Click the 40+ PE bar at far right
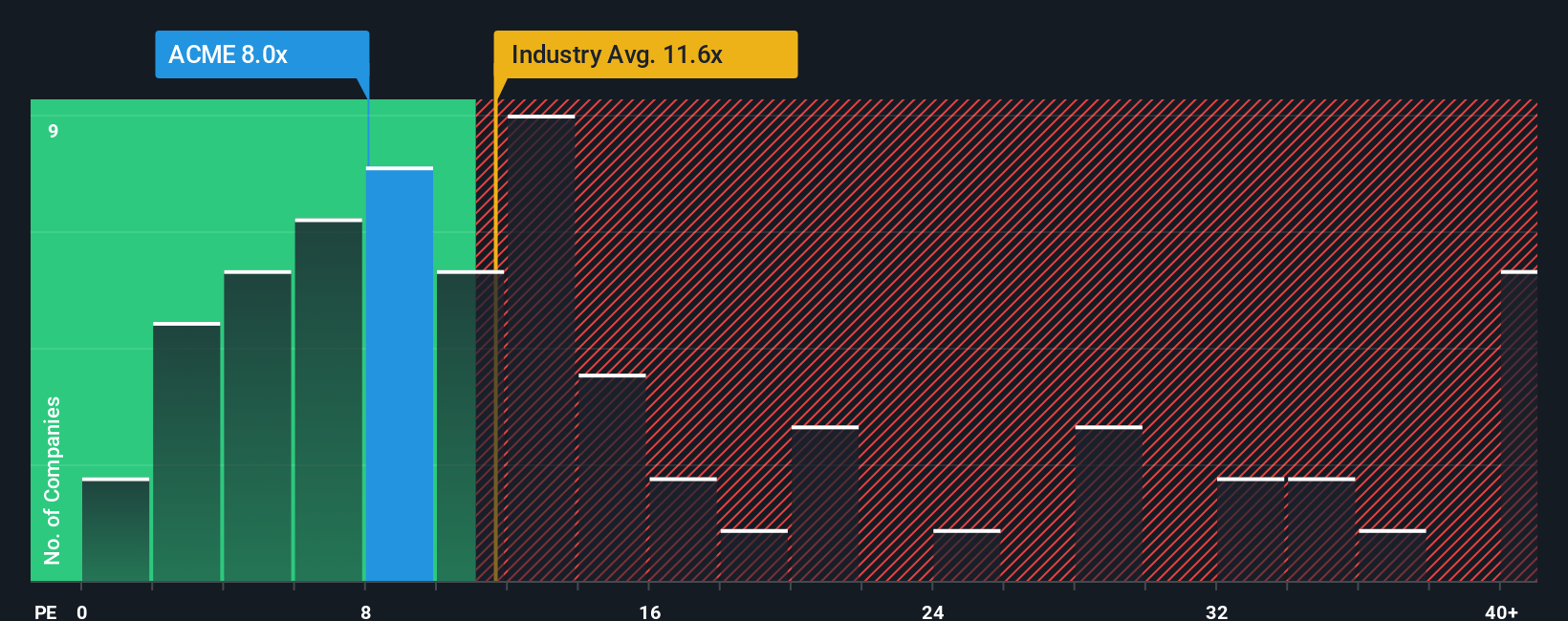Screen dimensions: 1568x621 click(1519, 426)
